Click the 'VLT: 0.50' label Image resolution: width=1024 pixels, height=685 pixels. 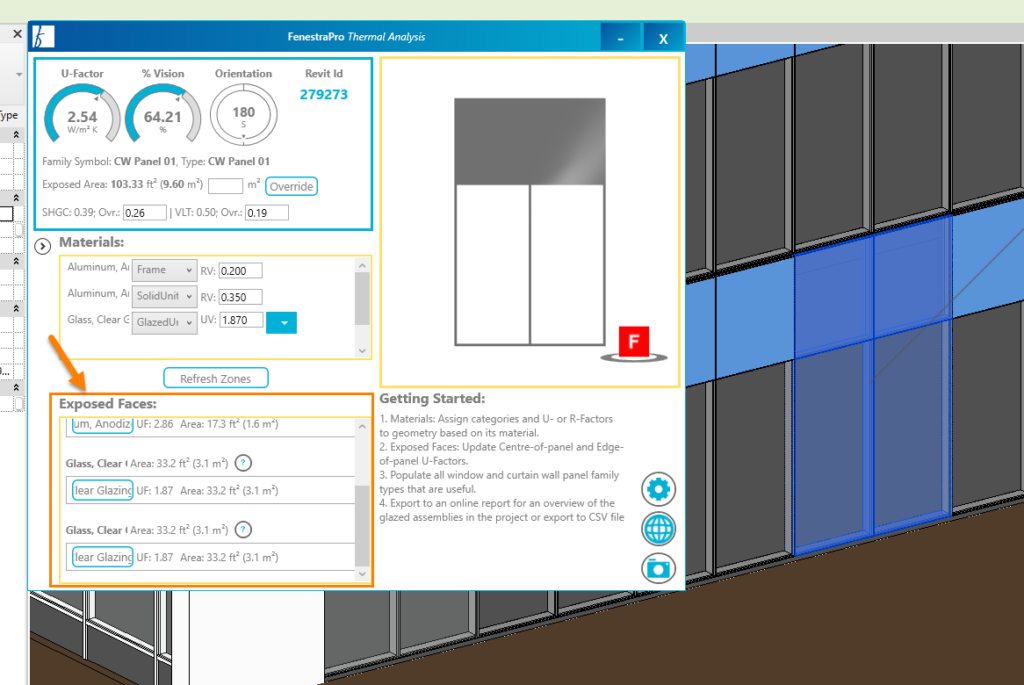pyautogui.click(x=197, y=213)
